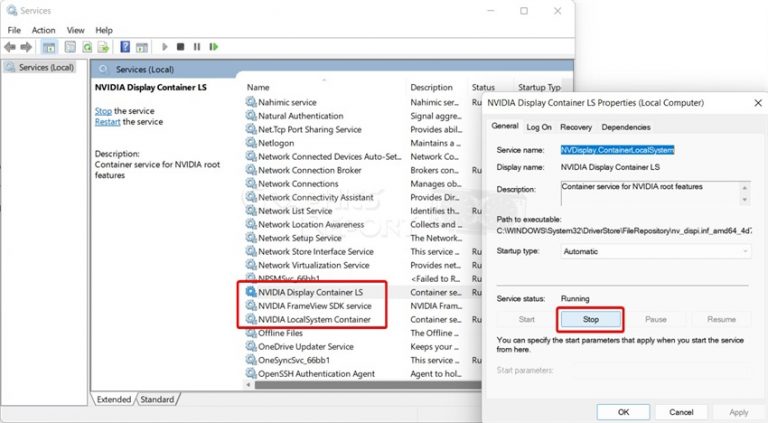
Task: Select gear icon of NVIDIA FrameView SDK service
Action: (251, 306)
